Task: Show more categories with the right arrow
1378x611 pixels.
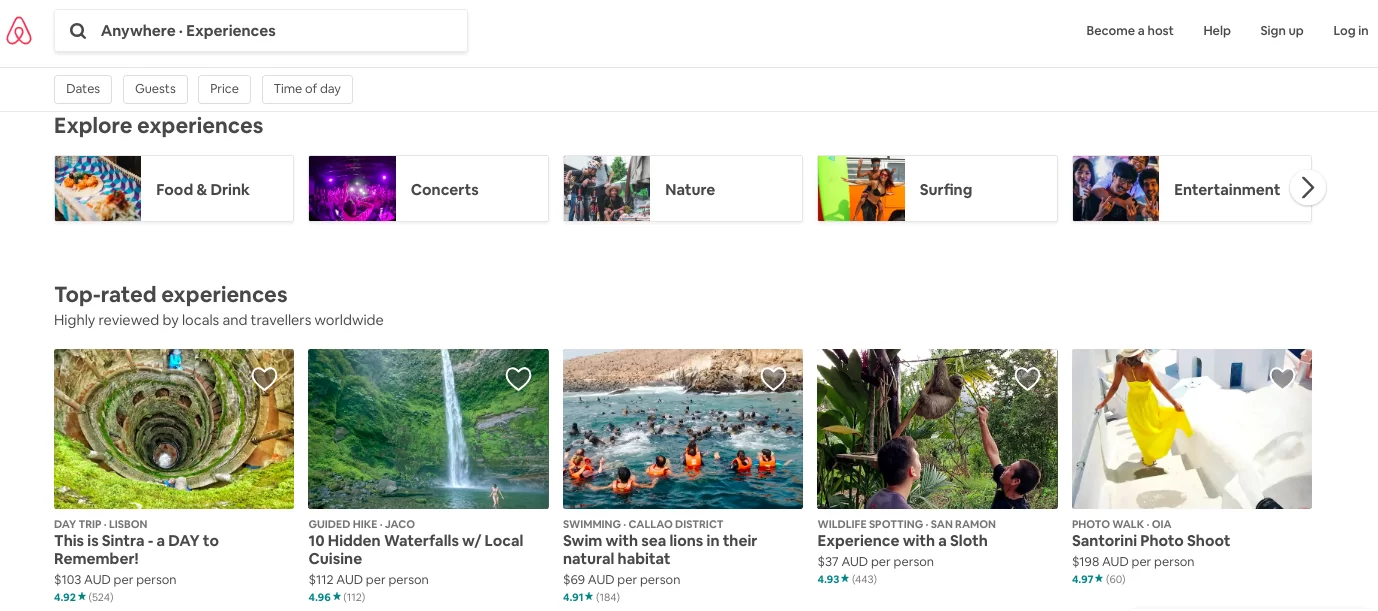Action: 1308,188
